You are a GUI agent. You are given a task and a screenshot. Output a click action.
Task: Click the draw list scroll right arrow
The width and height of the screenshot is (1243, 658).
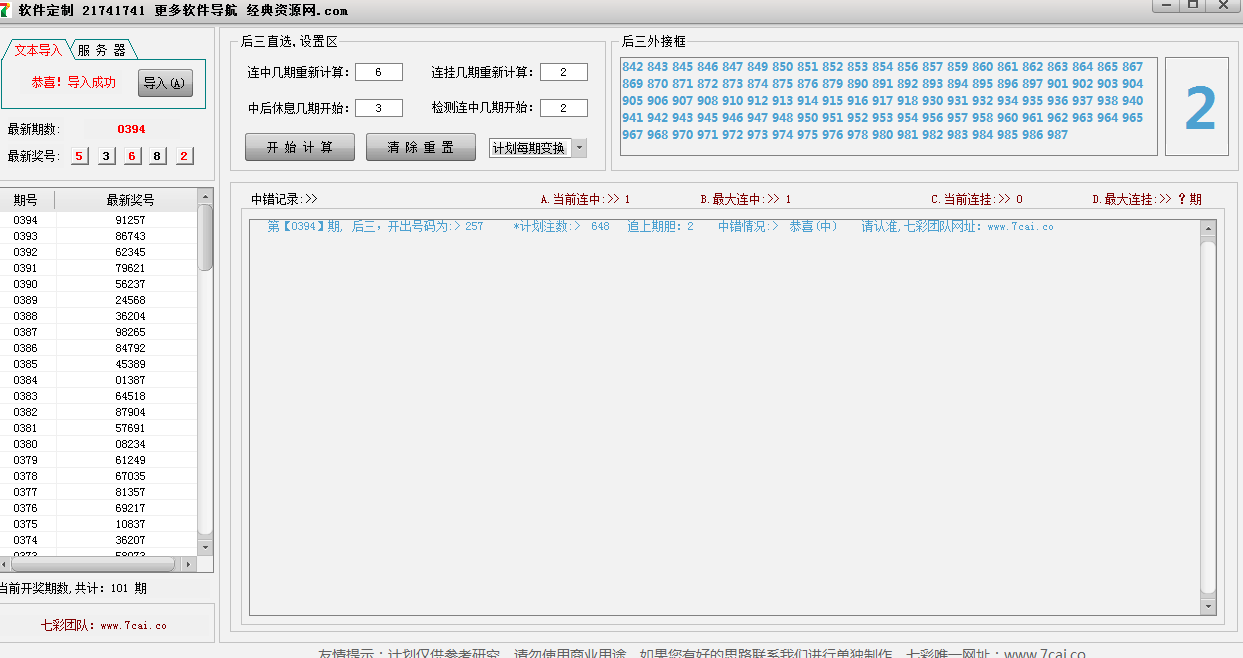pos(190,564)
